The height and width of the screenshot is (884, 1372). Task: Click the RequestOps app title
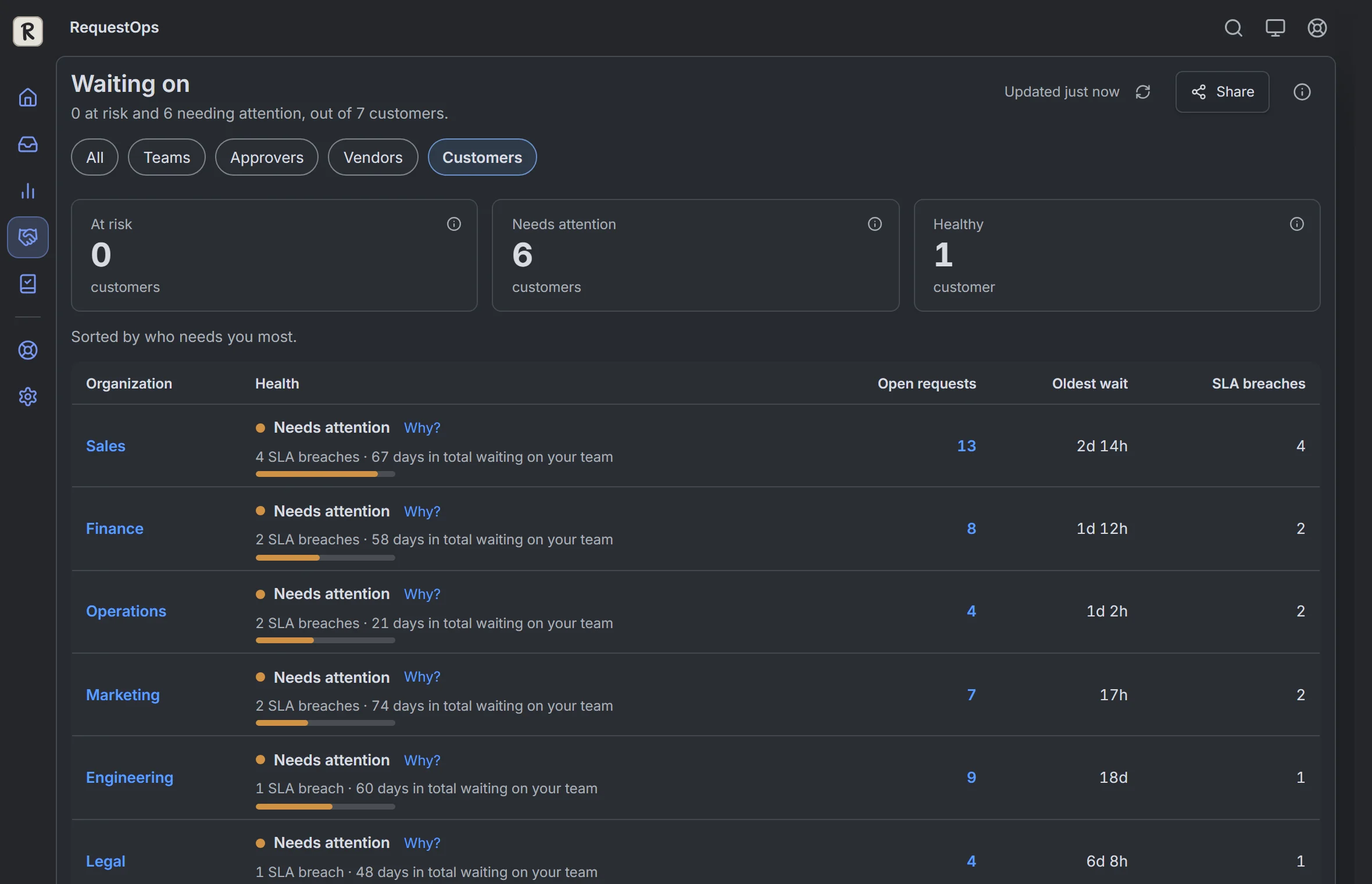[114, 27]
